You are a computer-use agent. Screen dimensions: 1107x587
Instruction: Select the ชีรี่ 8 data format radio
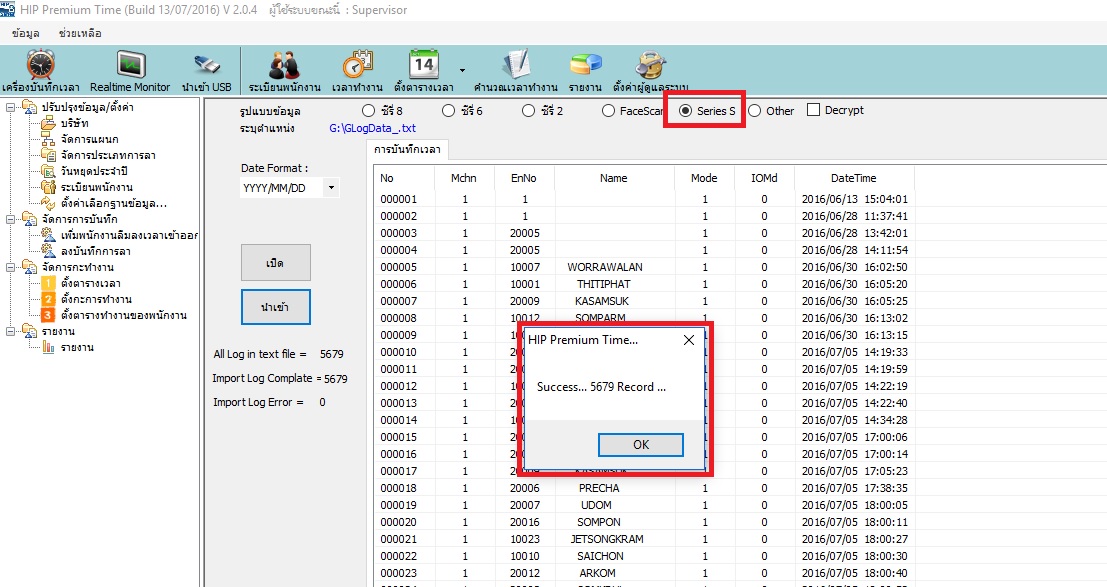pos(369,111)
